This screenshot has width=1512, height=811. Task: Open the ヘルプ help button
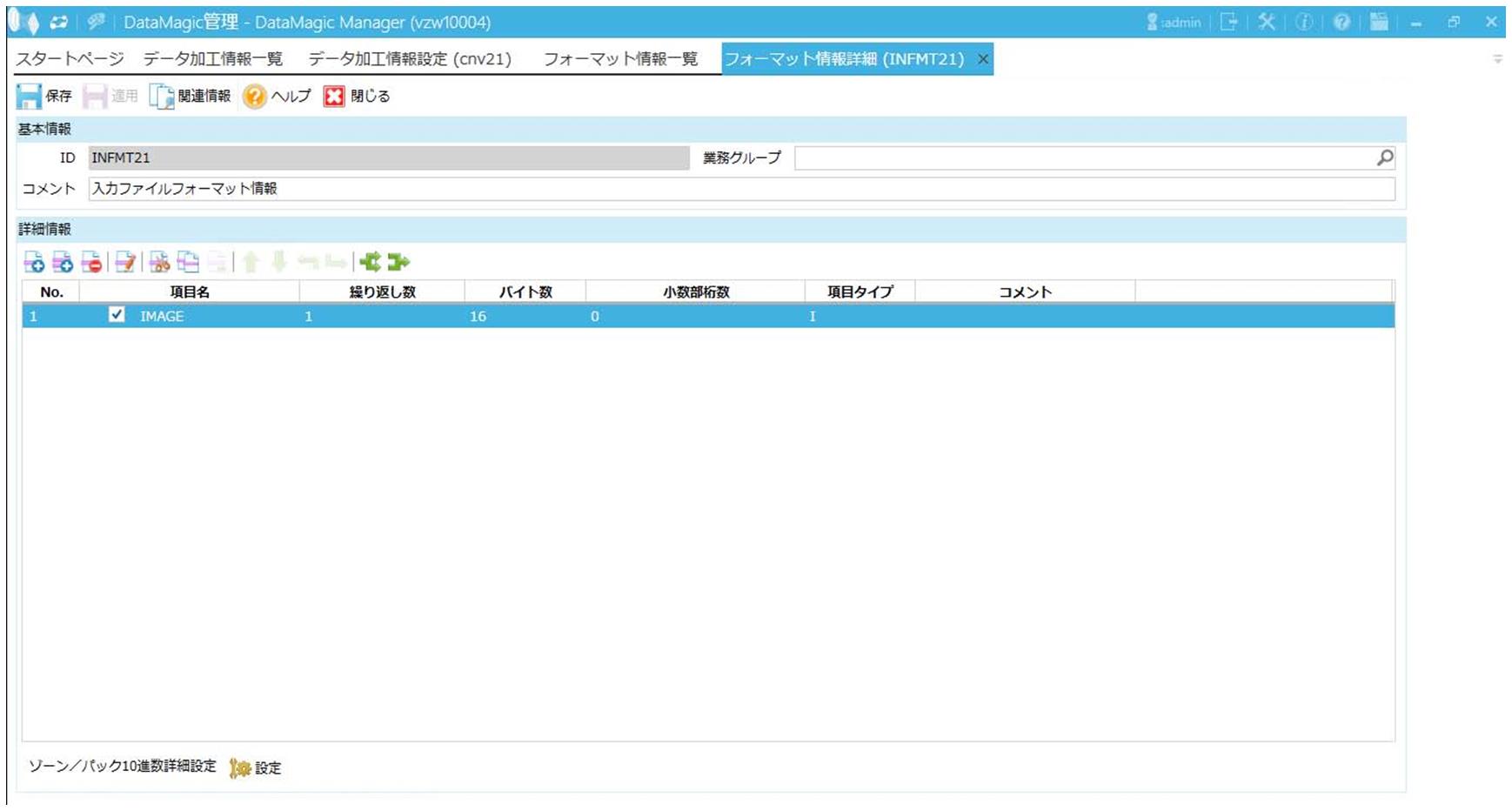277,96
